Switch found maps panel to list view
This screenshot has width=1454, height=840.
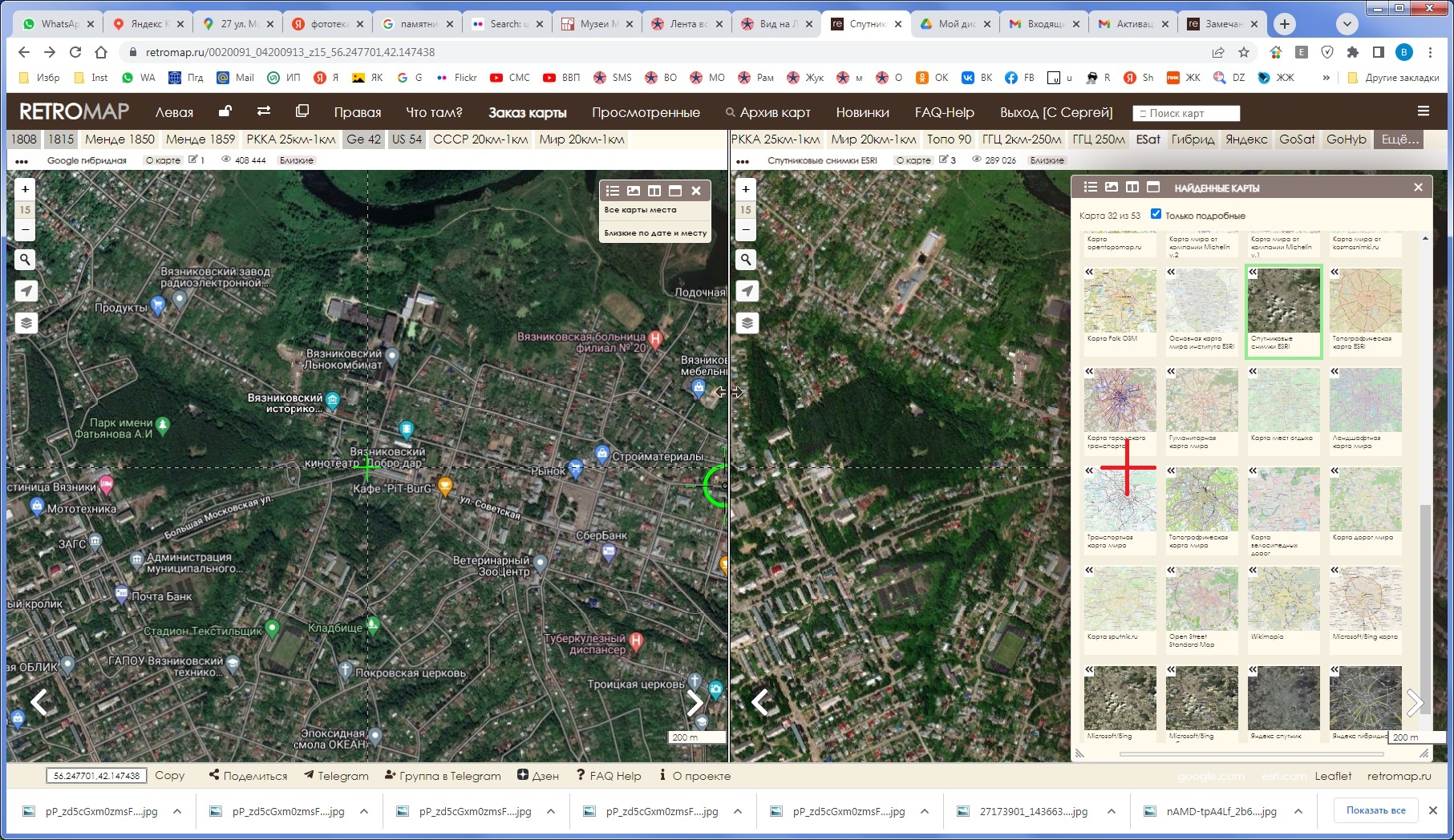click(x=1090, y=188)
